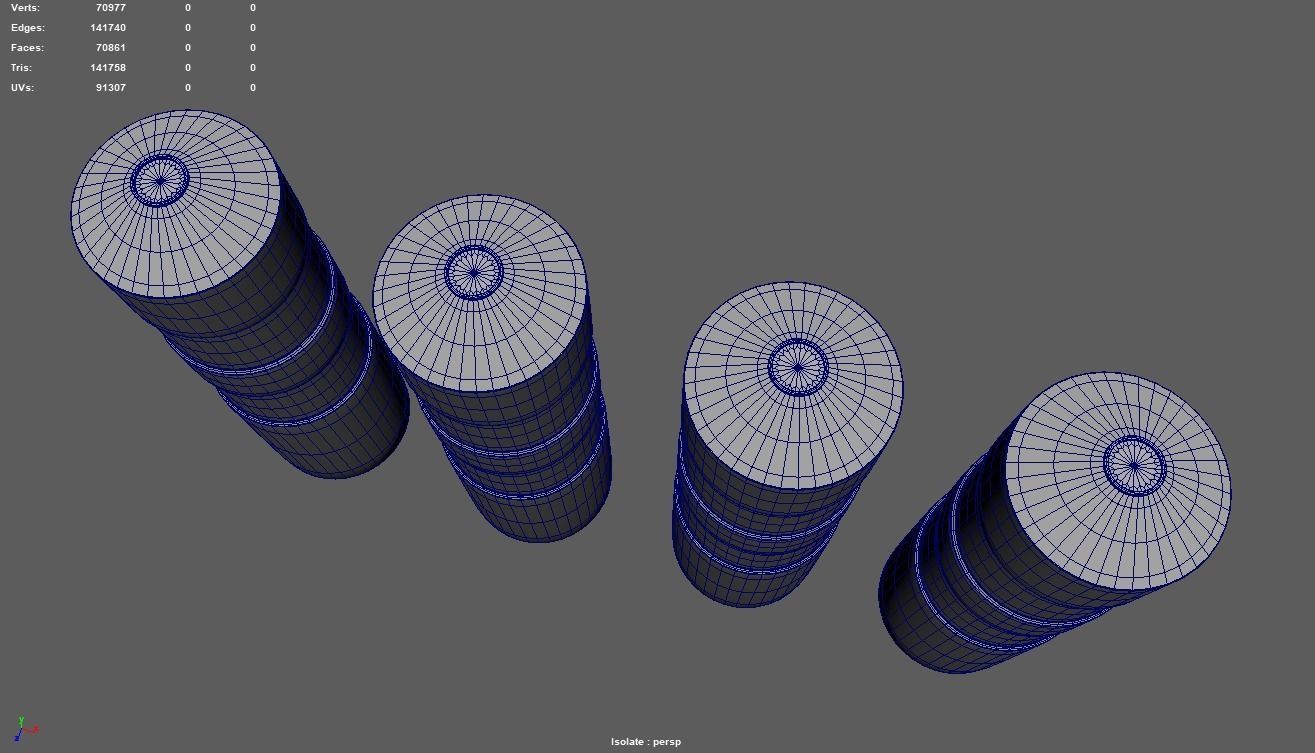Click the "Faces:" heads-up display label

(x=27, y=48)
